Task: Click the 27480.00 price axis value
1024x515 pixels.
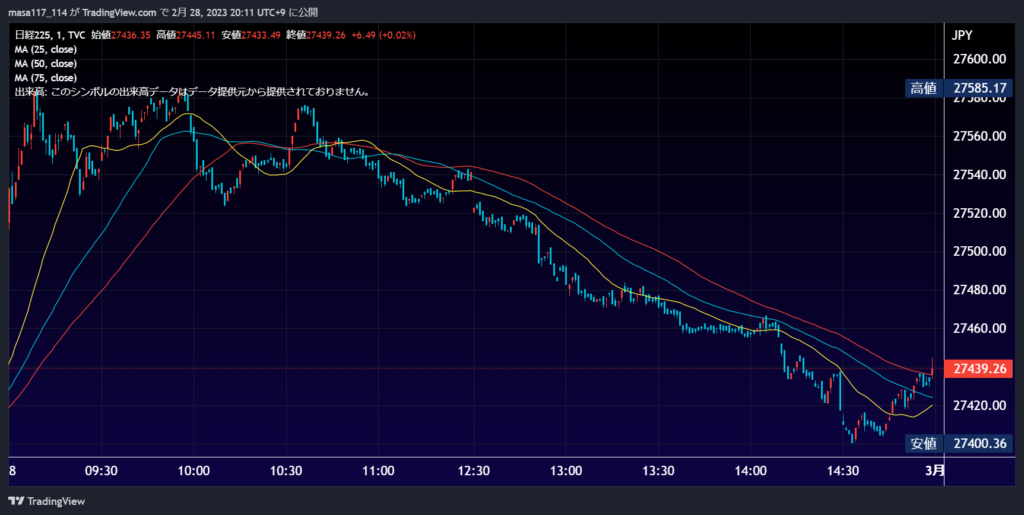Action: 979,290
